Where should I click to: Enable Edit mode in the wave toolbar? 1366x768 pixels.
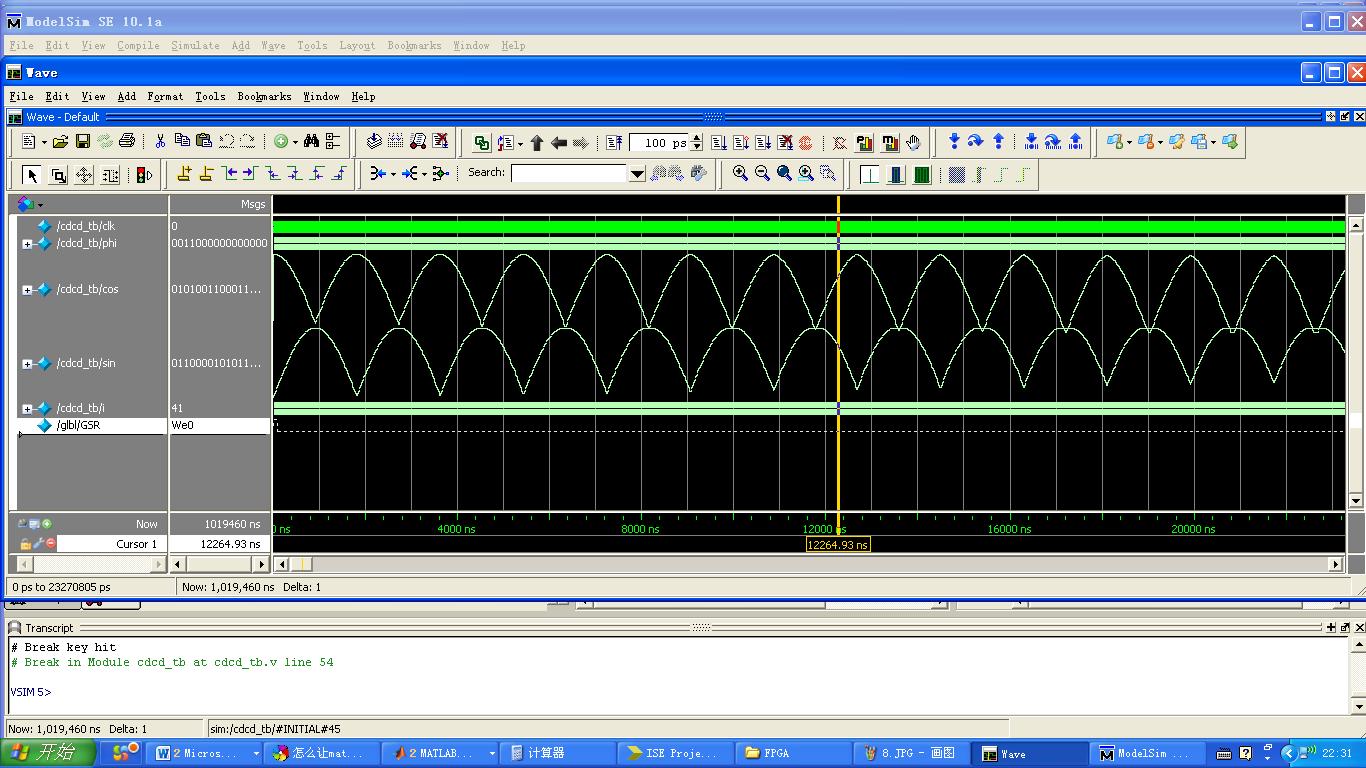pos(110,175)
